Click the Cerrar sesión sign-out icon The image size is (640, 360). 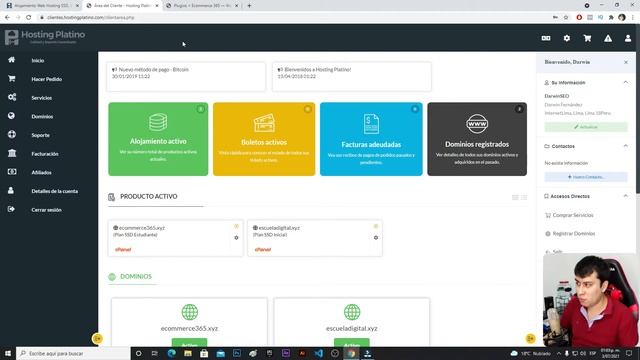coord(11,209)
